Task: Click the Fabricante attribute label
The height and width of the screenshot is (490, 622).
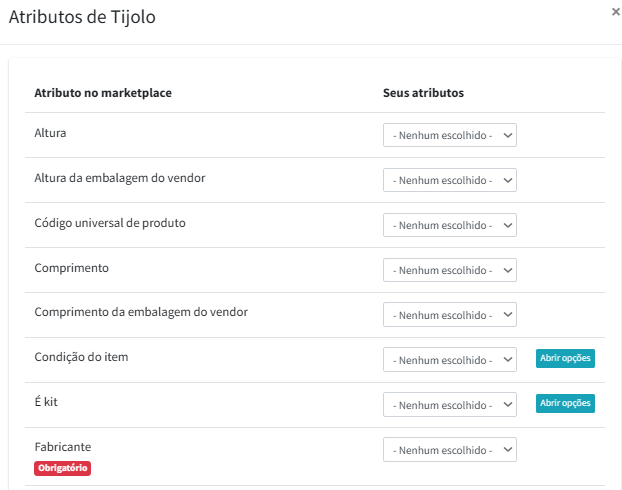Action: pyautogui.click(x=63, y=446)
